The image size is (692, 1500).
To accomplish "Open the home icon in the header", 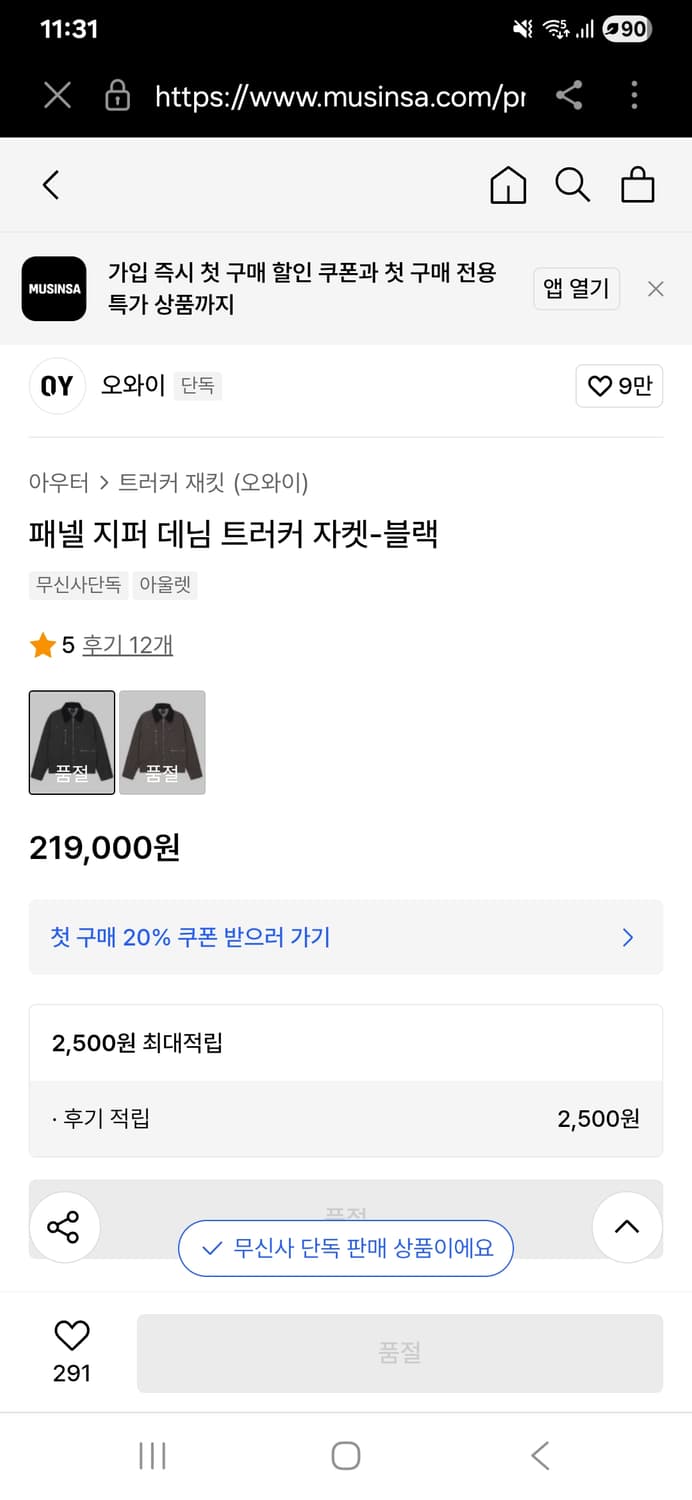I will 508,185.
